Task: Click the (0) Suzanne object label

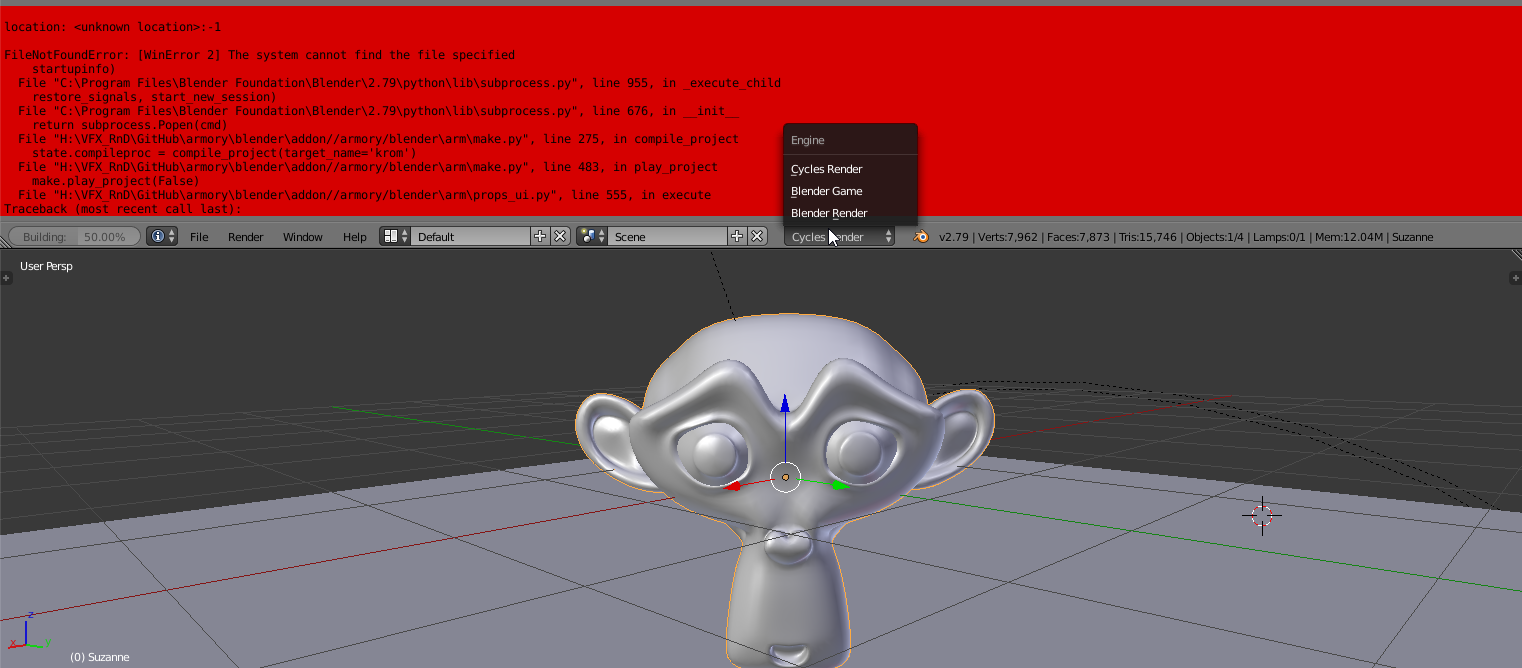Action: click(x=99, y=657)
